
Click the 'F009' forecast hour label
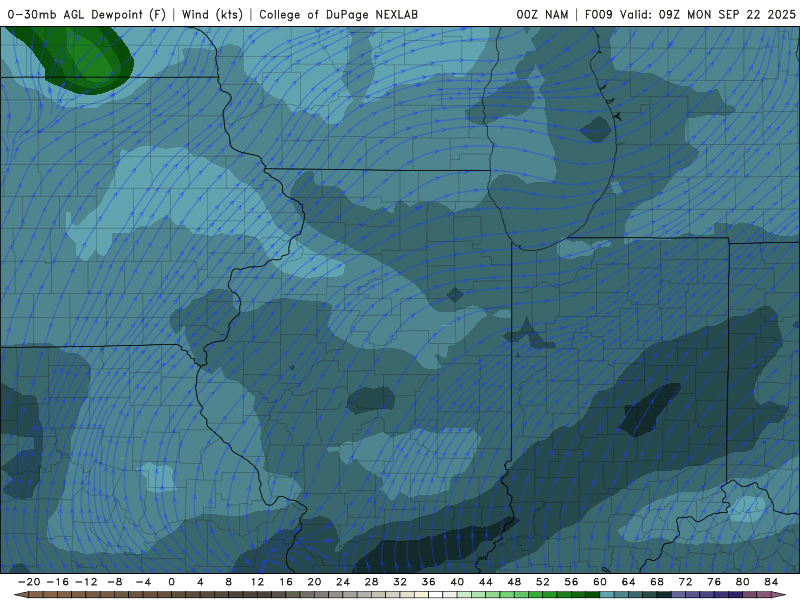[x=598, y=14]
